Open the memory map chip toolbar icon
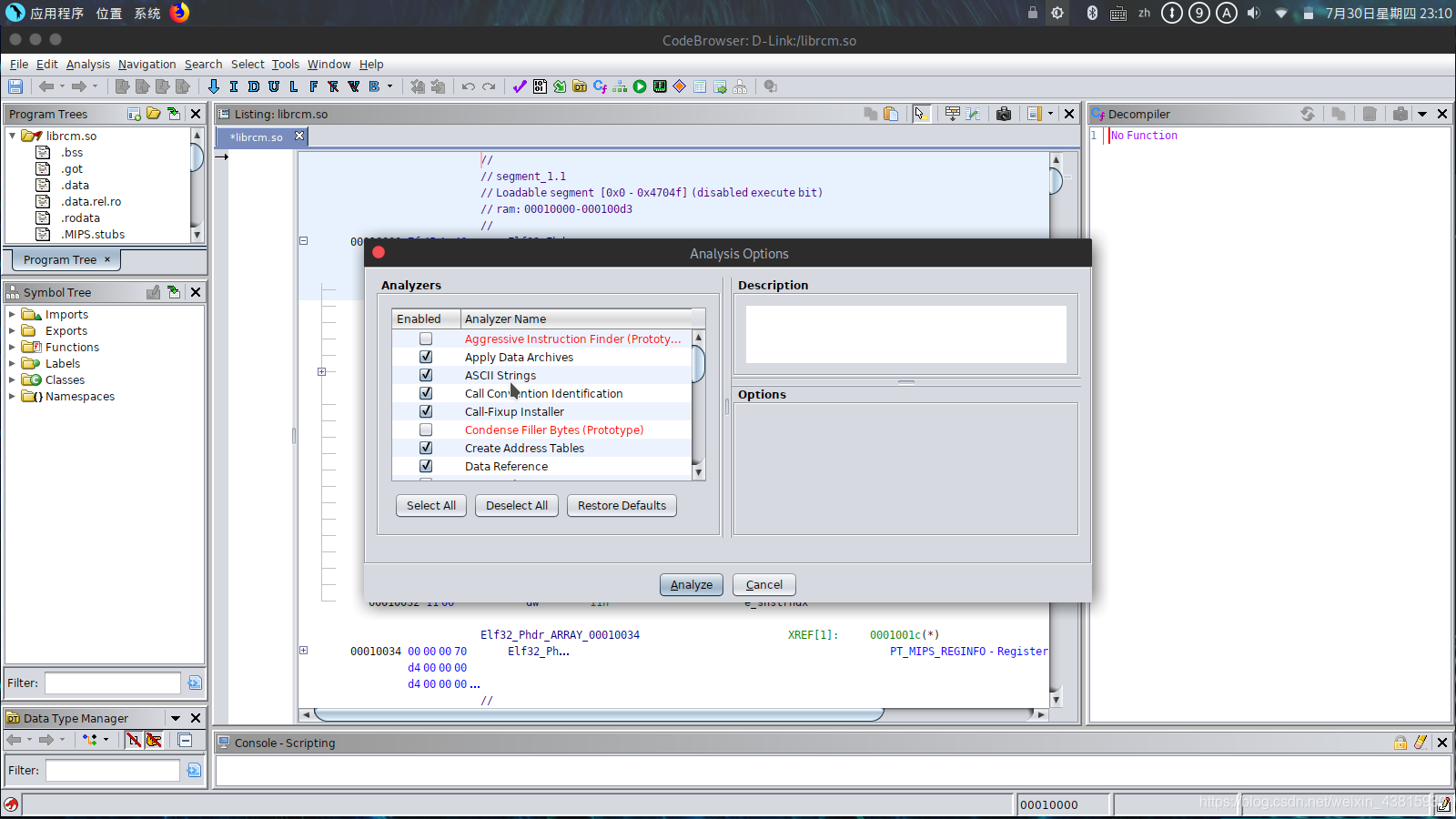 coord(660,86)
